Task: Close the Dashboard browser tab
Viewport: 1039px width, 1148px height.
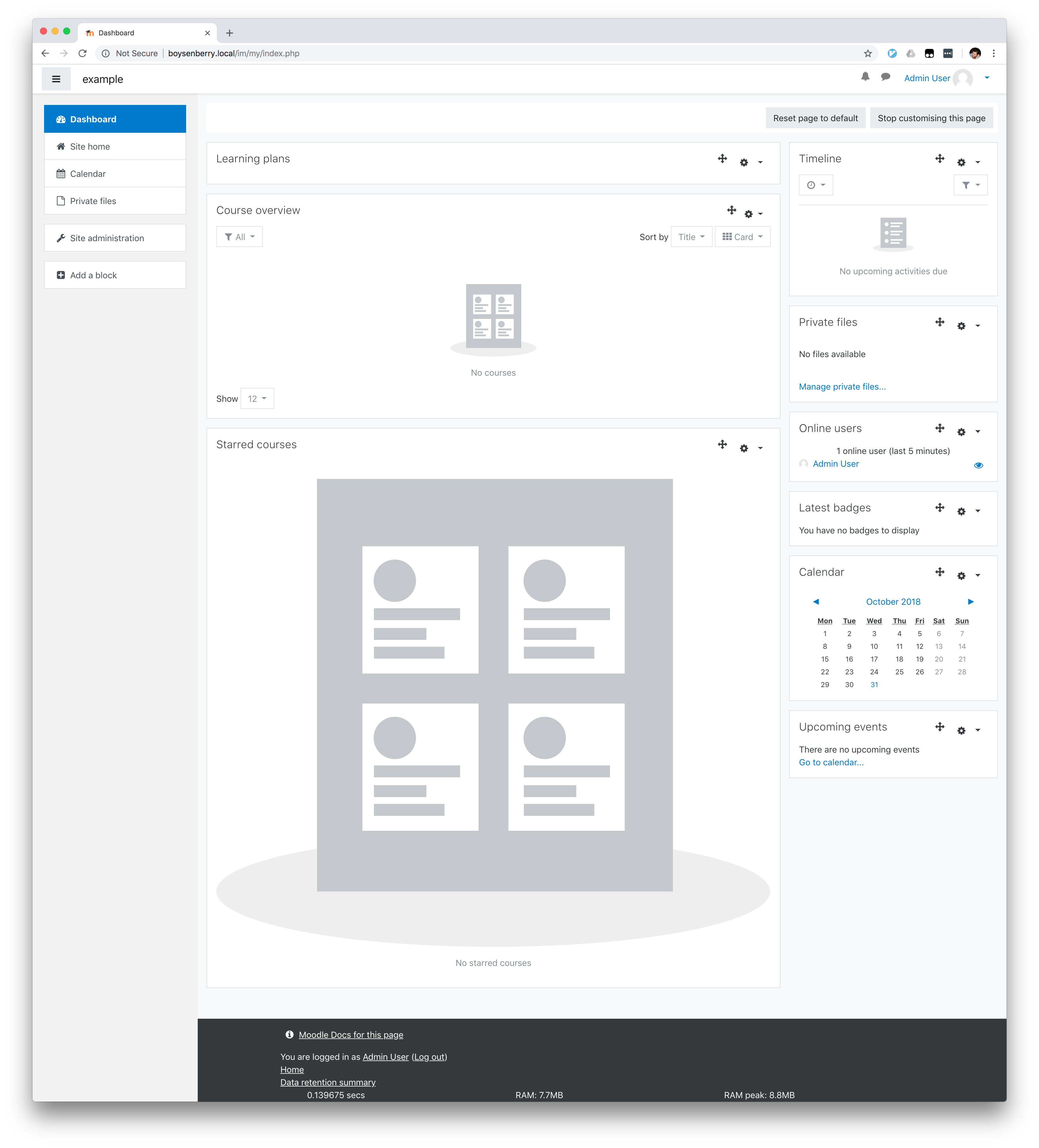Action: 207,33
